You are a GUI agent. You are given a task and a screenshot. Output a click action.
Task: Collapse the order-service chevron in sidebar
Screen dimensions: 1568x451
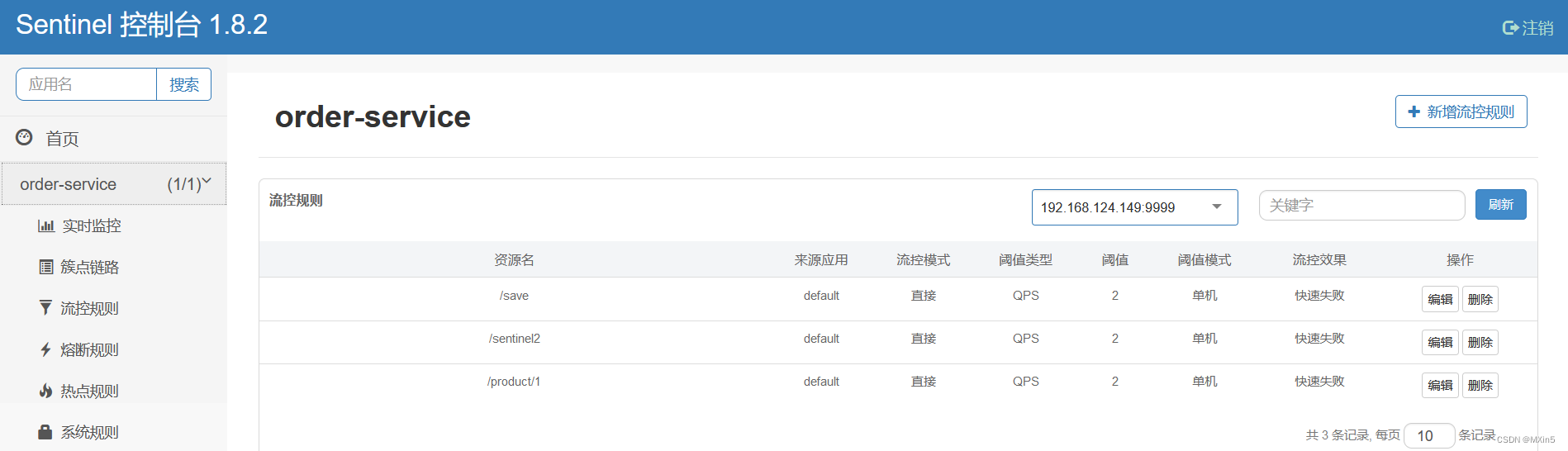point(207,180)
